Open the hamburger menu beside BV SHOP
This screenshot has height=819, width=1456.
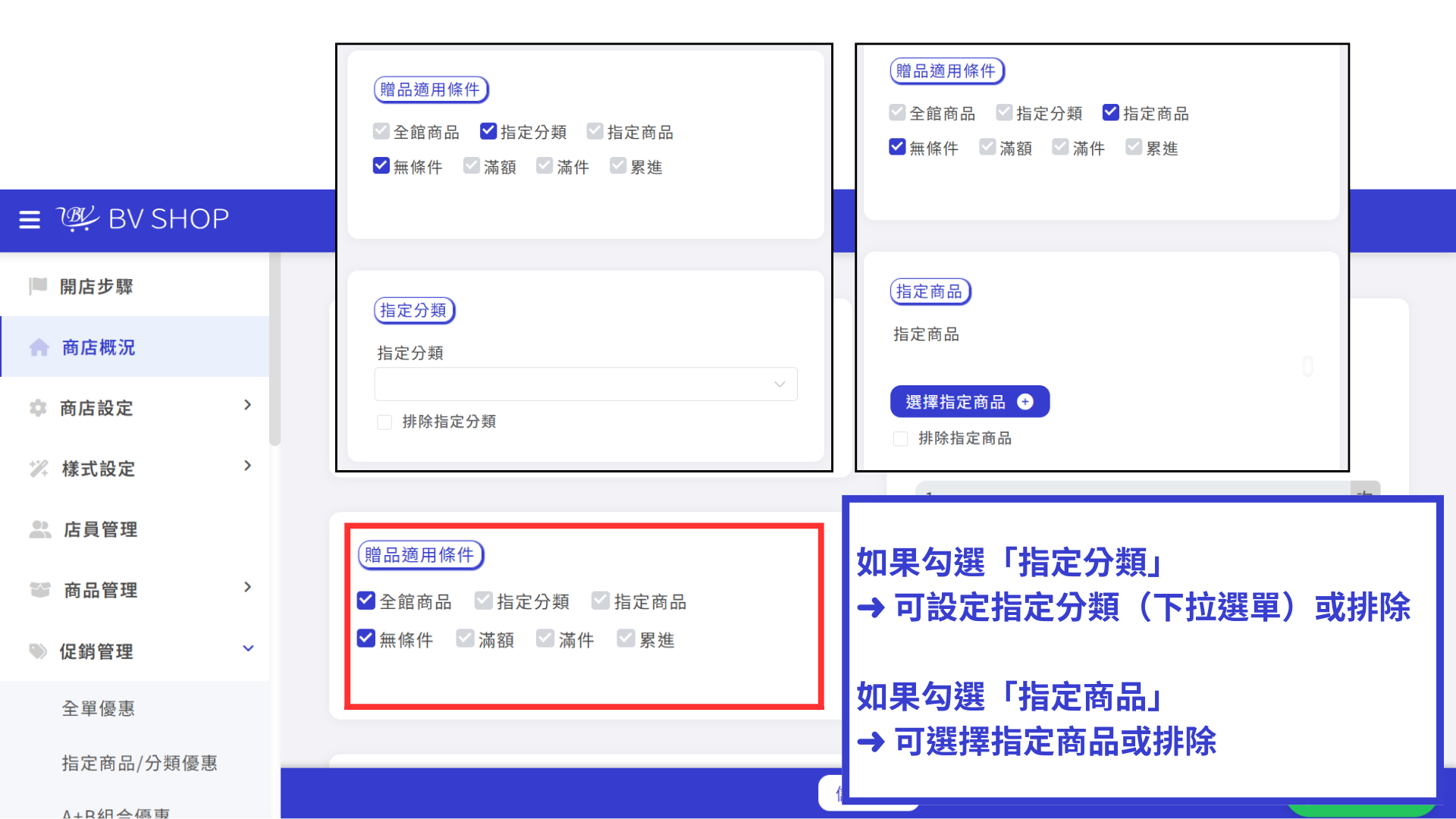click(30, 220)
